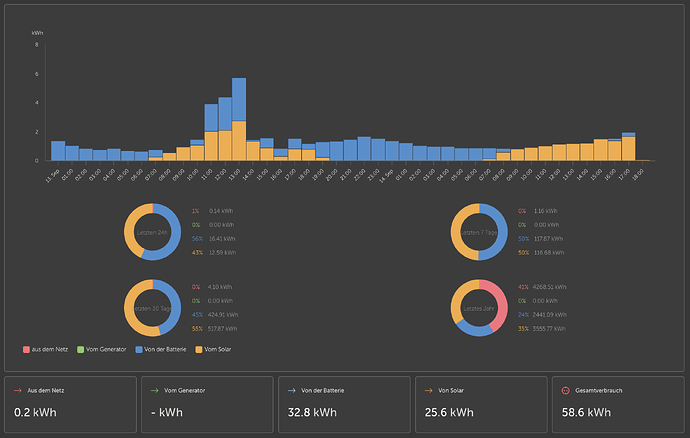Screen dimensions: 690x438
Task: Click the red arrow icon beside Aus dem Netz
Action: (x=18, y=390)
